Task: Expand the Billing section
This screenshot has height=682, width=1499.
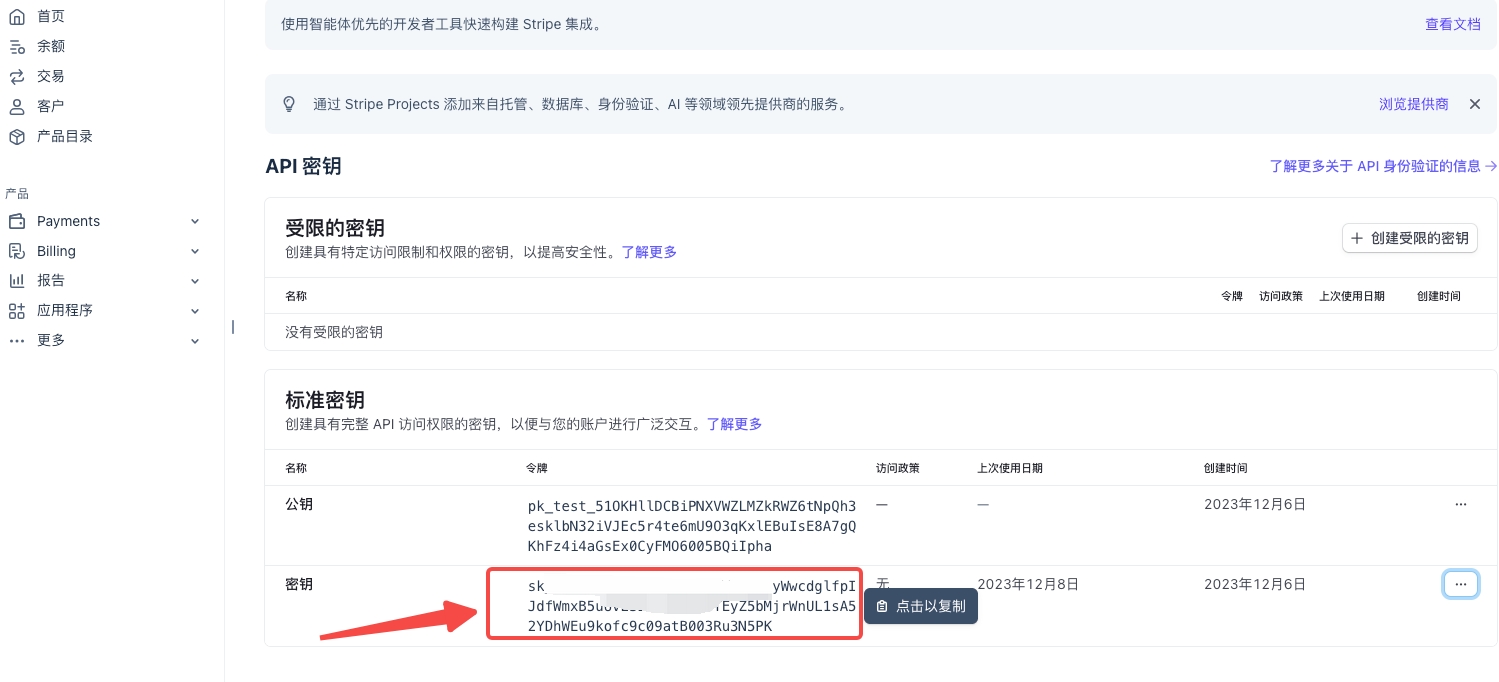Action: [x=195, y=251]
